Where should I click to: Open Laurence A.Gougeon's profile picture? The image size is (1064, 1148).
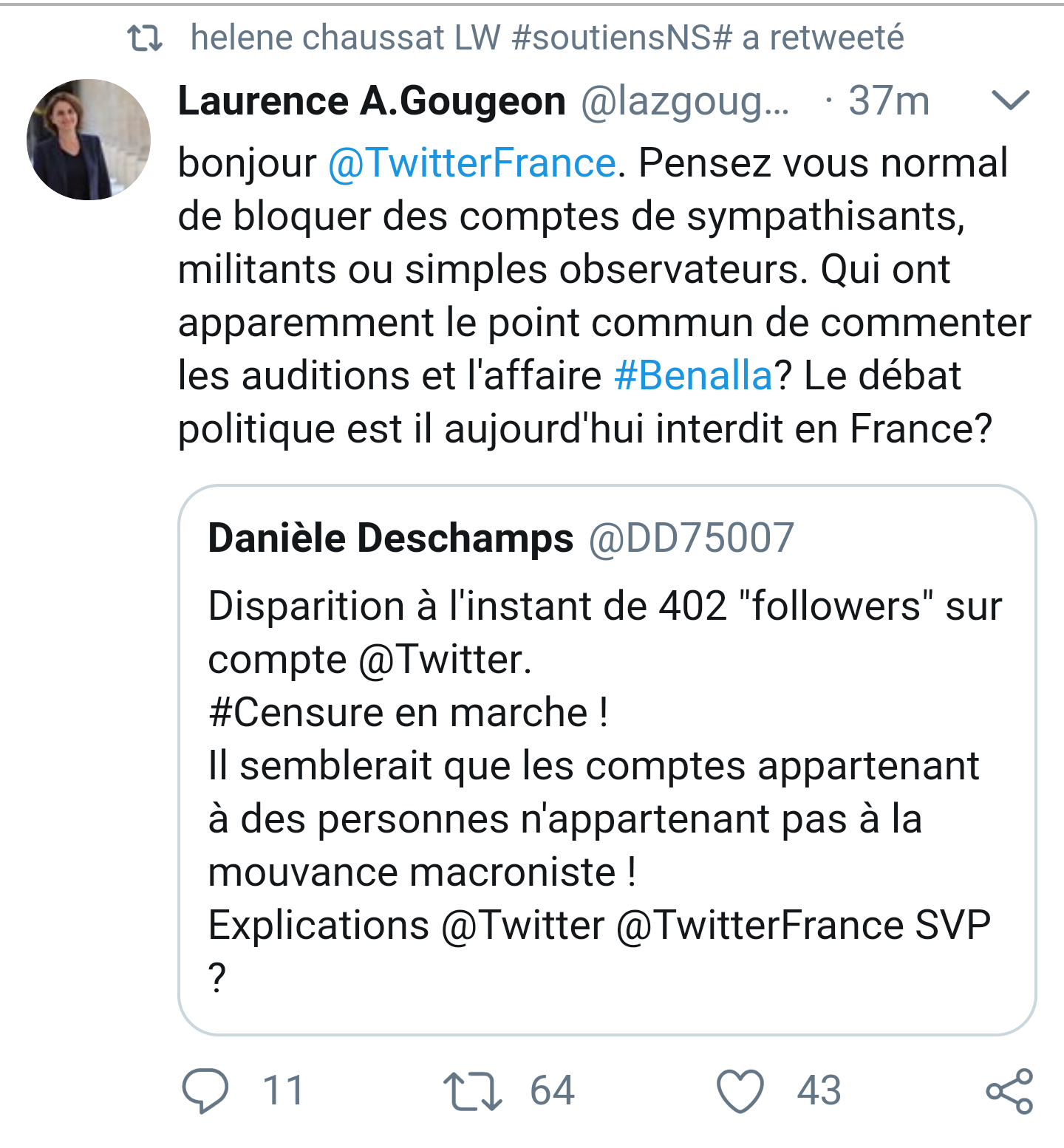coord(89,140)
